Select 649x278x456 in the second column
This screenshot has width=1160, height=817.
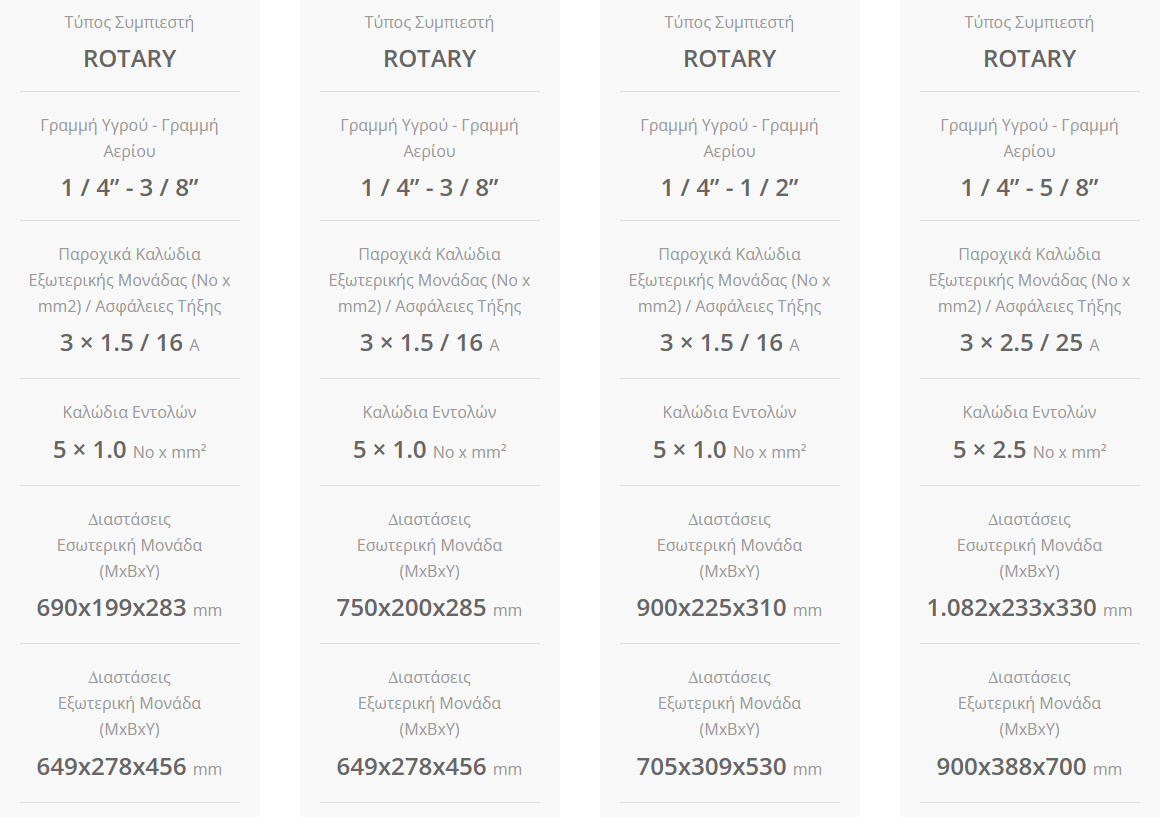[411, 767]
